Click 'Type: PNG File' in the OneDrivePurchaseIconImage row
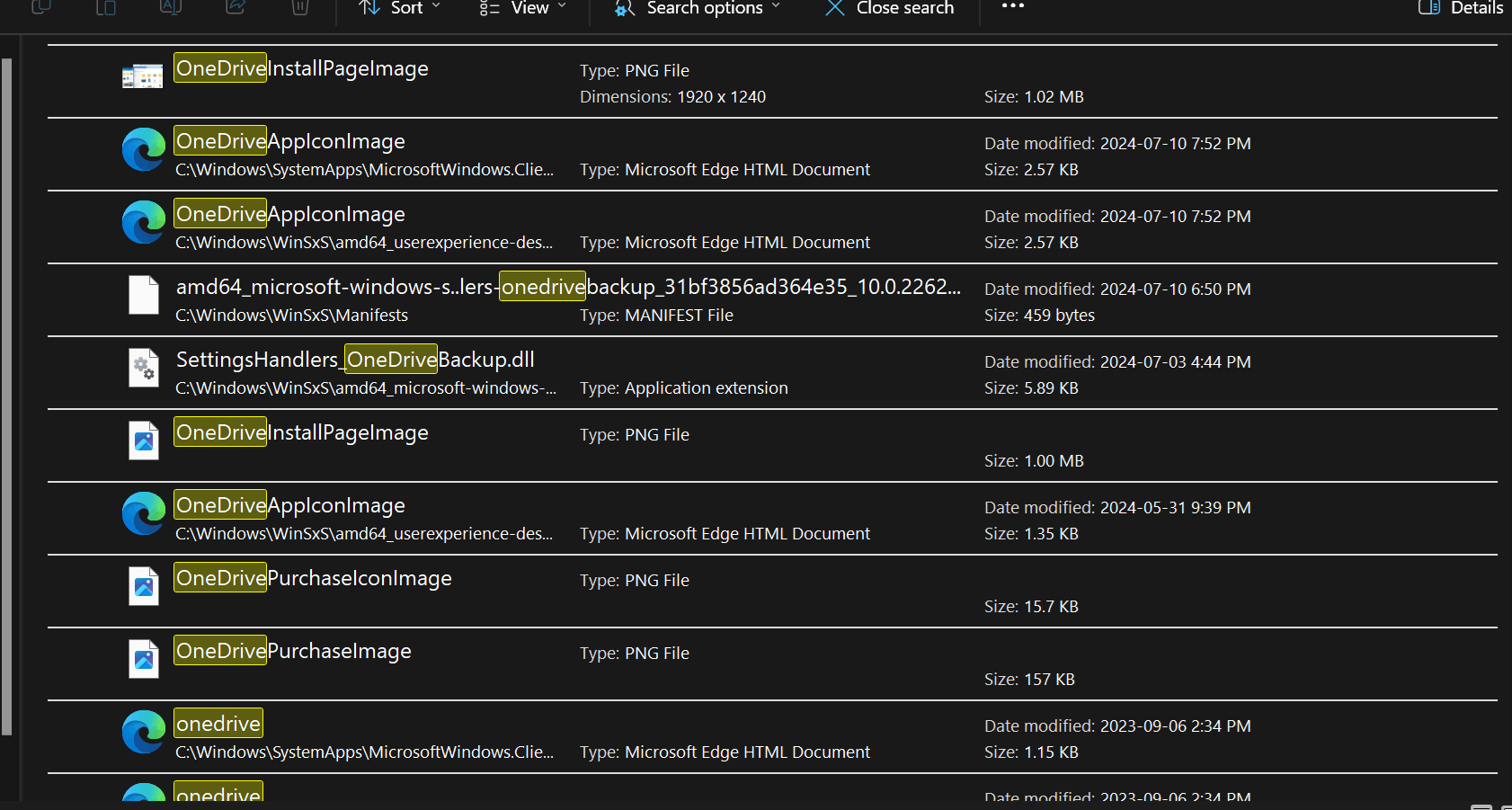 635,581
